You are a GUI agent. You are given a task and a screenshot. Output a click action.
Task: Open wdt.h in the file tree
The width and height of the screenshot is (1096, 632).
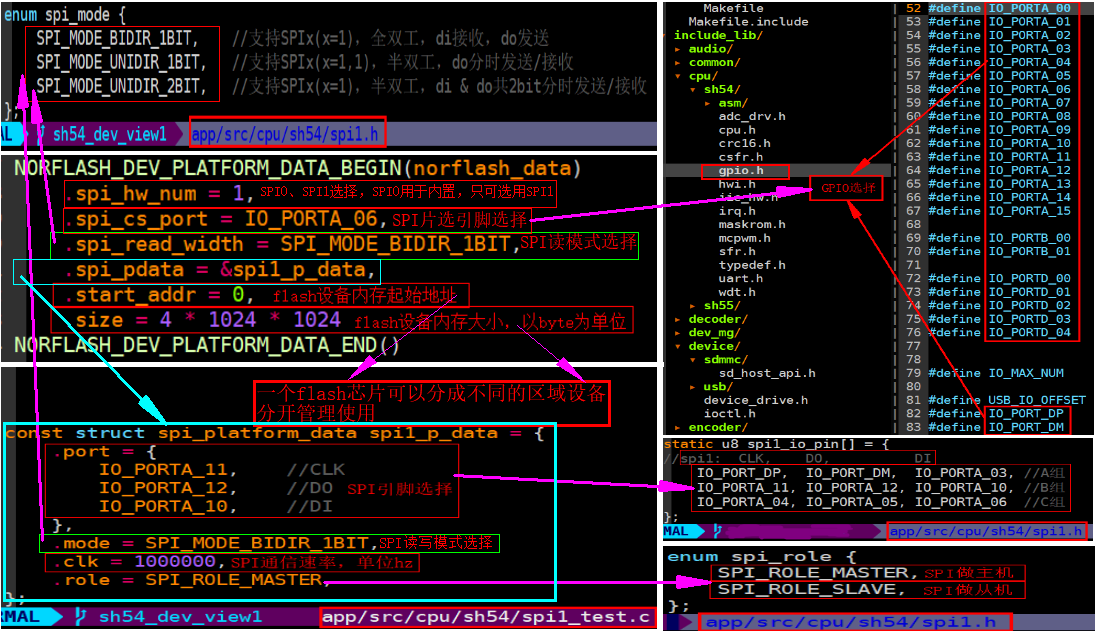pyautogui.click(x=737, y=292)
